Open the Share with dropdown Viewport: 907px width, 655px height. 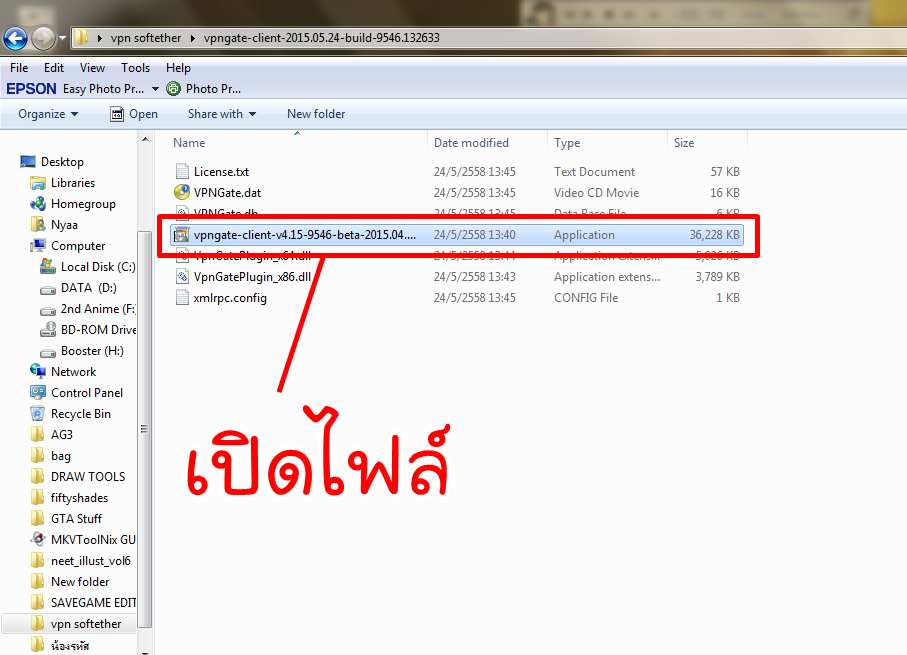[x=222, y=114]
